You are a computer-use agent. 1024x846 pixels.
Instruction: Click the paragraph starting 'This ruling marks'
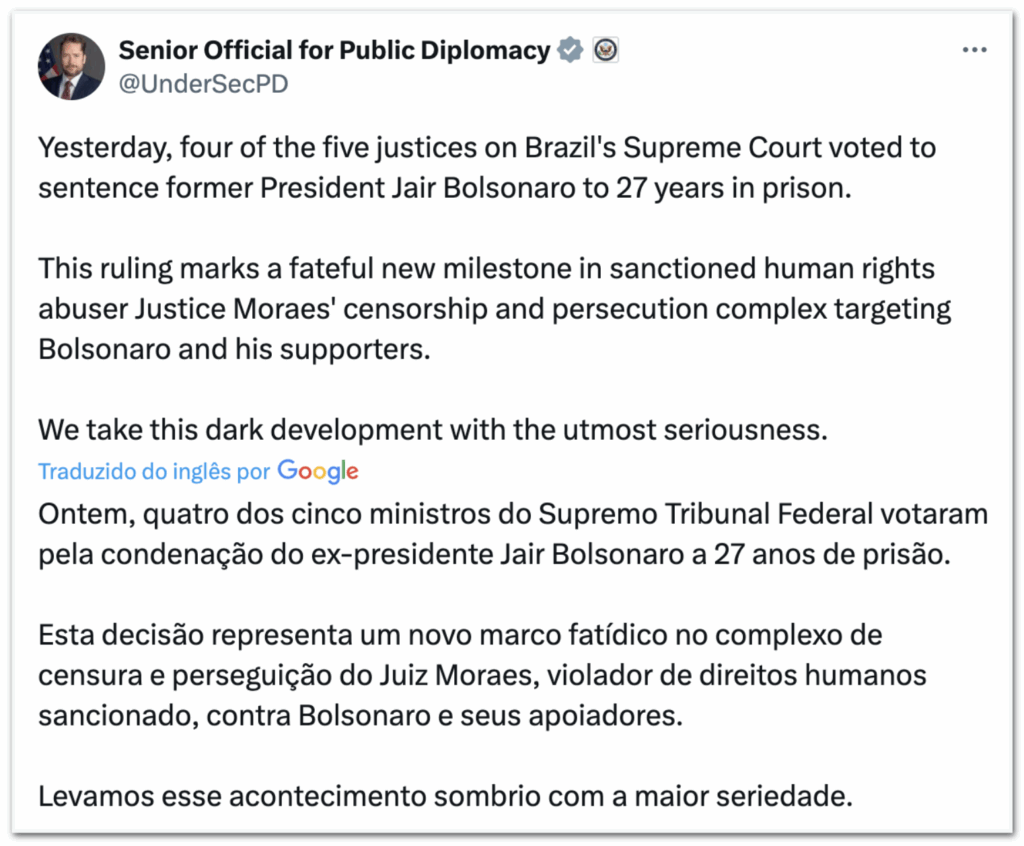[494, 310]
